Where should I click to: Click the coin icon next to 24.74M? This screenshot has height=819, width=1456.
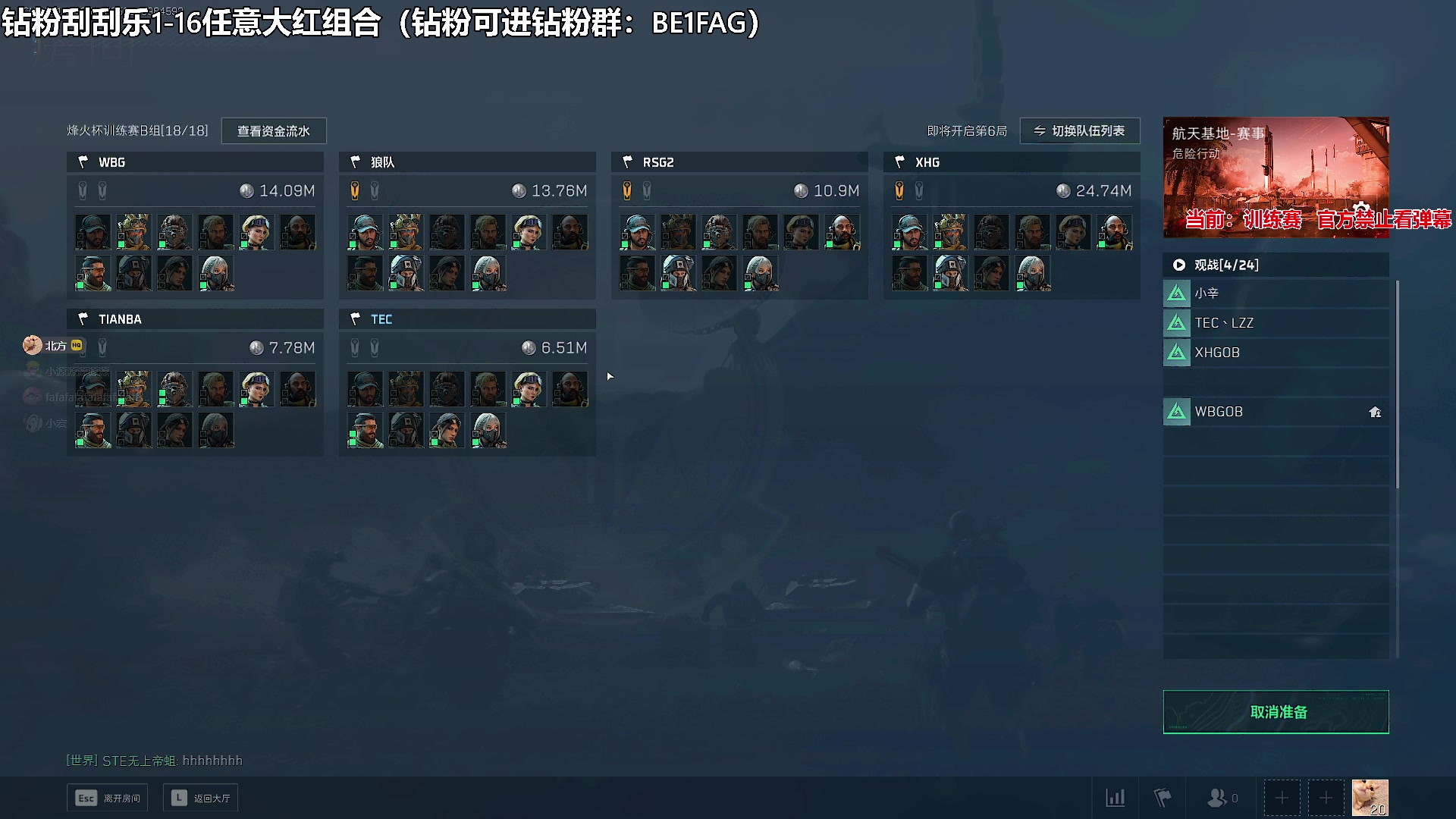point(1063,191)
